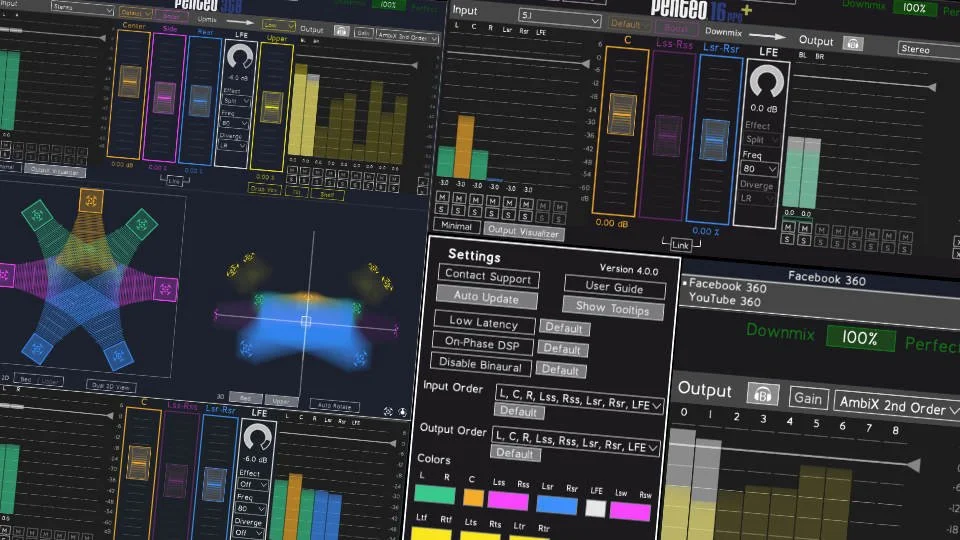Click the upper-right green speaker icon in 2D visualizer
Screen dimensions: 960x540
point(141,224)
